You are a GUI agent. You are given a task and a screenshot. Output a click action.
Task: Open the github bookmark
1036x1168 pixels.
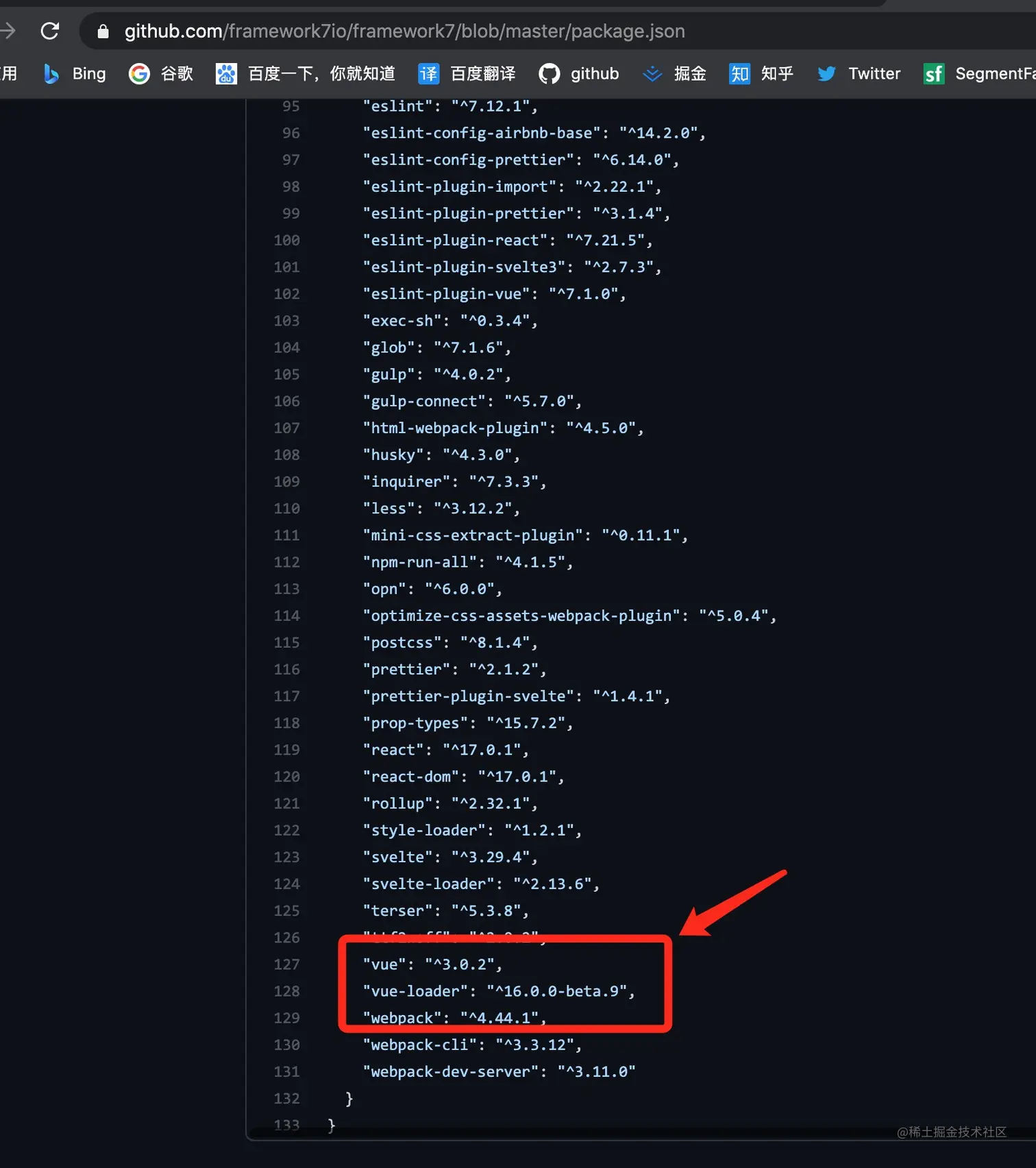coord(579,73)
